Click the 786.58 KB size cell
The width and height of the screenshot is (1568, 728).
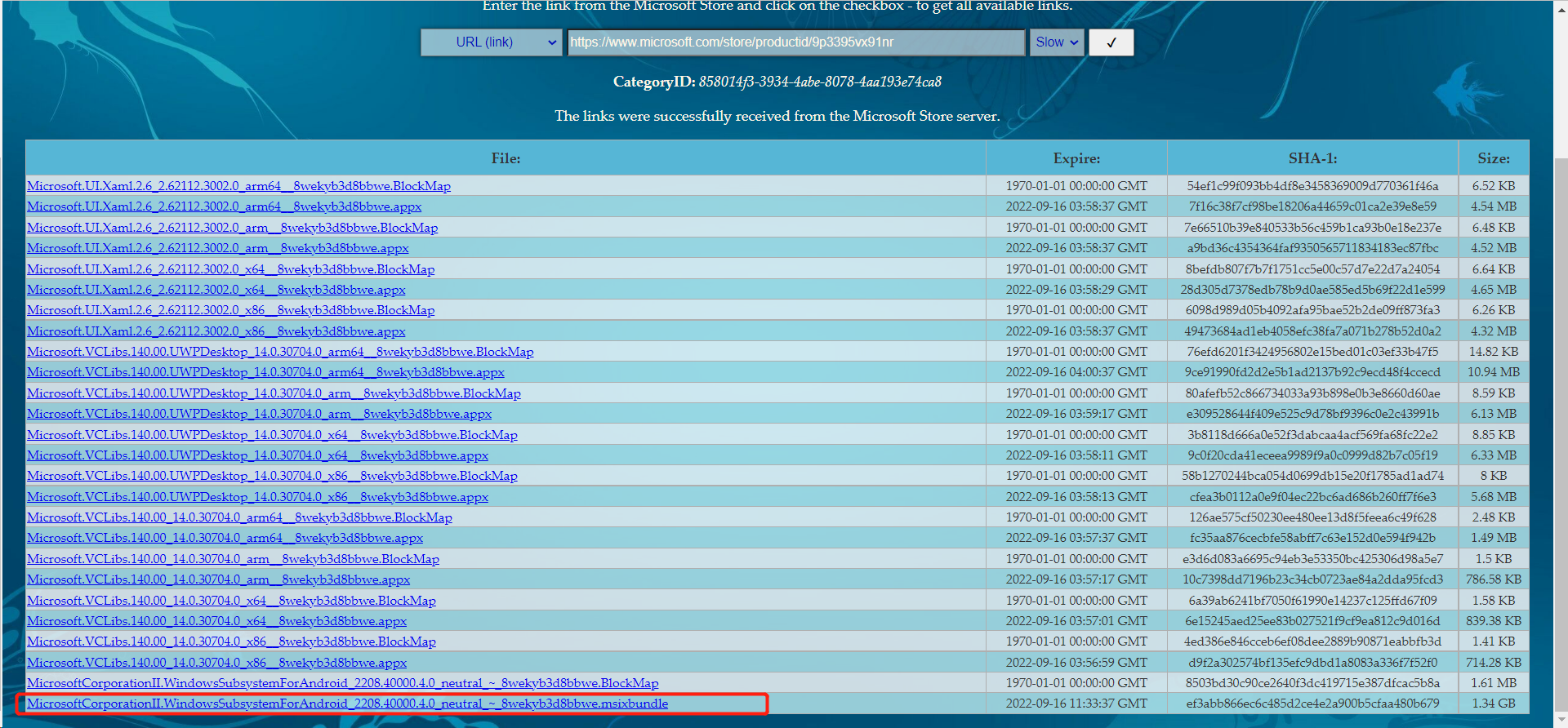[x=1494, y=579]
